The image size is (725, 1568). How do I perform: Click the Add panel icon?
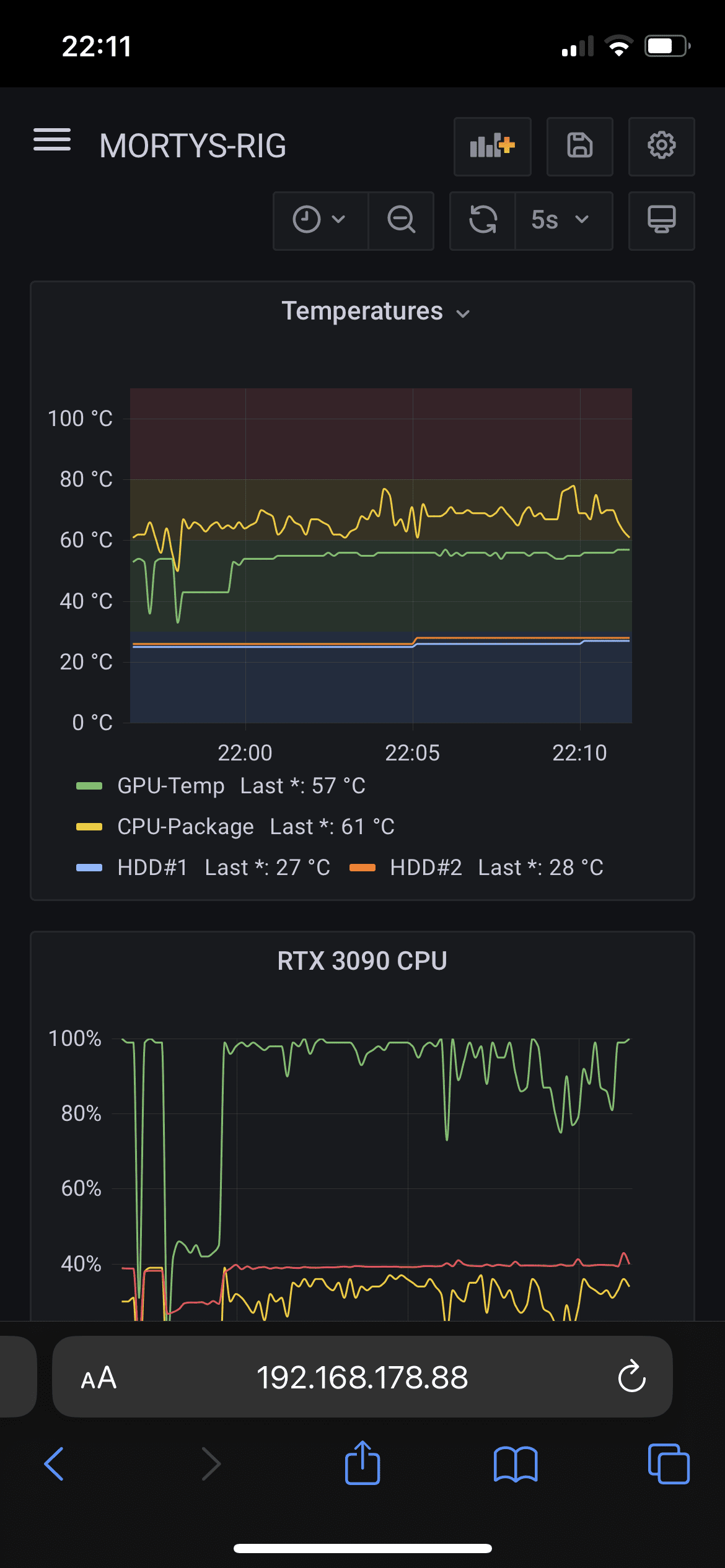pos(493,147)
